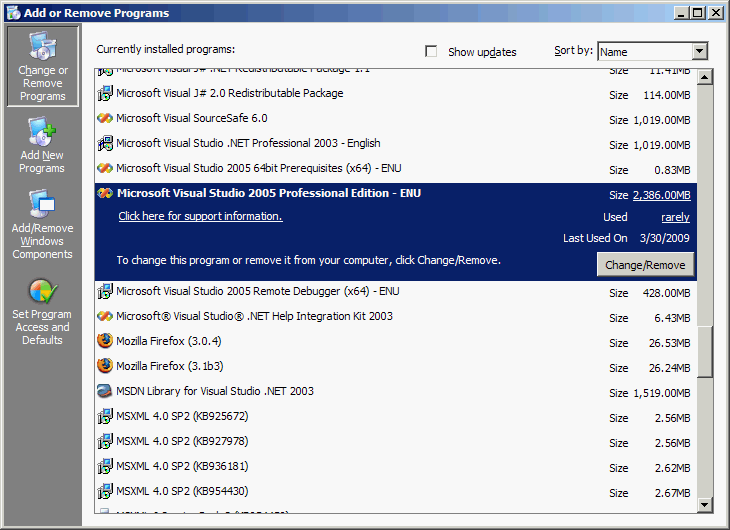Maximize the Add or Remove Programs window

tap(697, 13)
